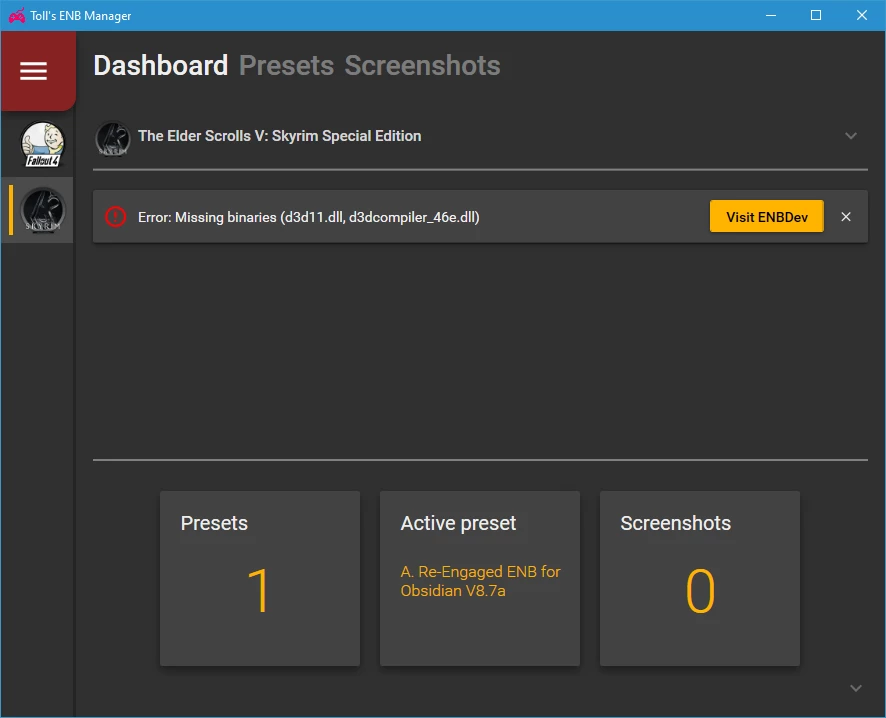Switch to the Dashboard tab

[x=160, y=66]
